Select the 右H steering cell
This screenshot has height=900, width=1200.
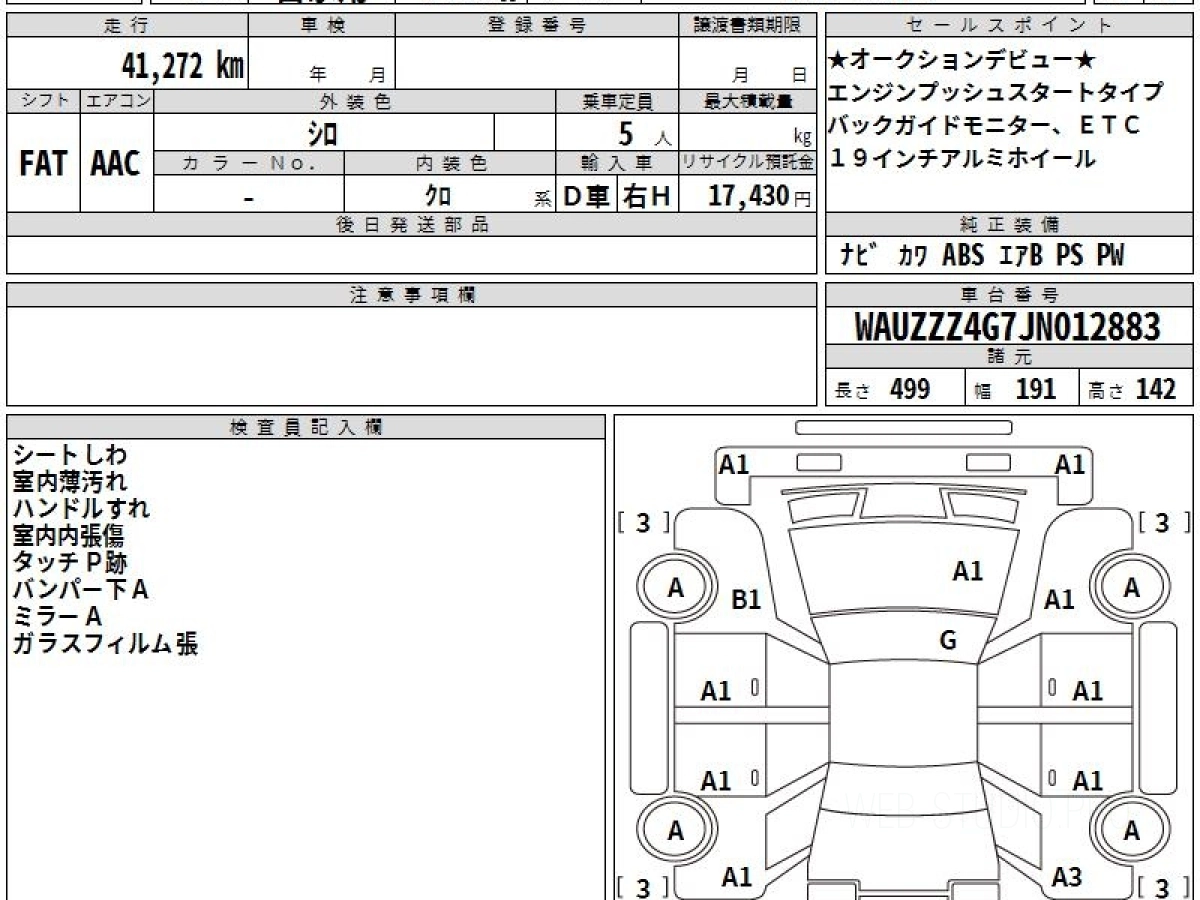pos(647,196)
